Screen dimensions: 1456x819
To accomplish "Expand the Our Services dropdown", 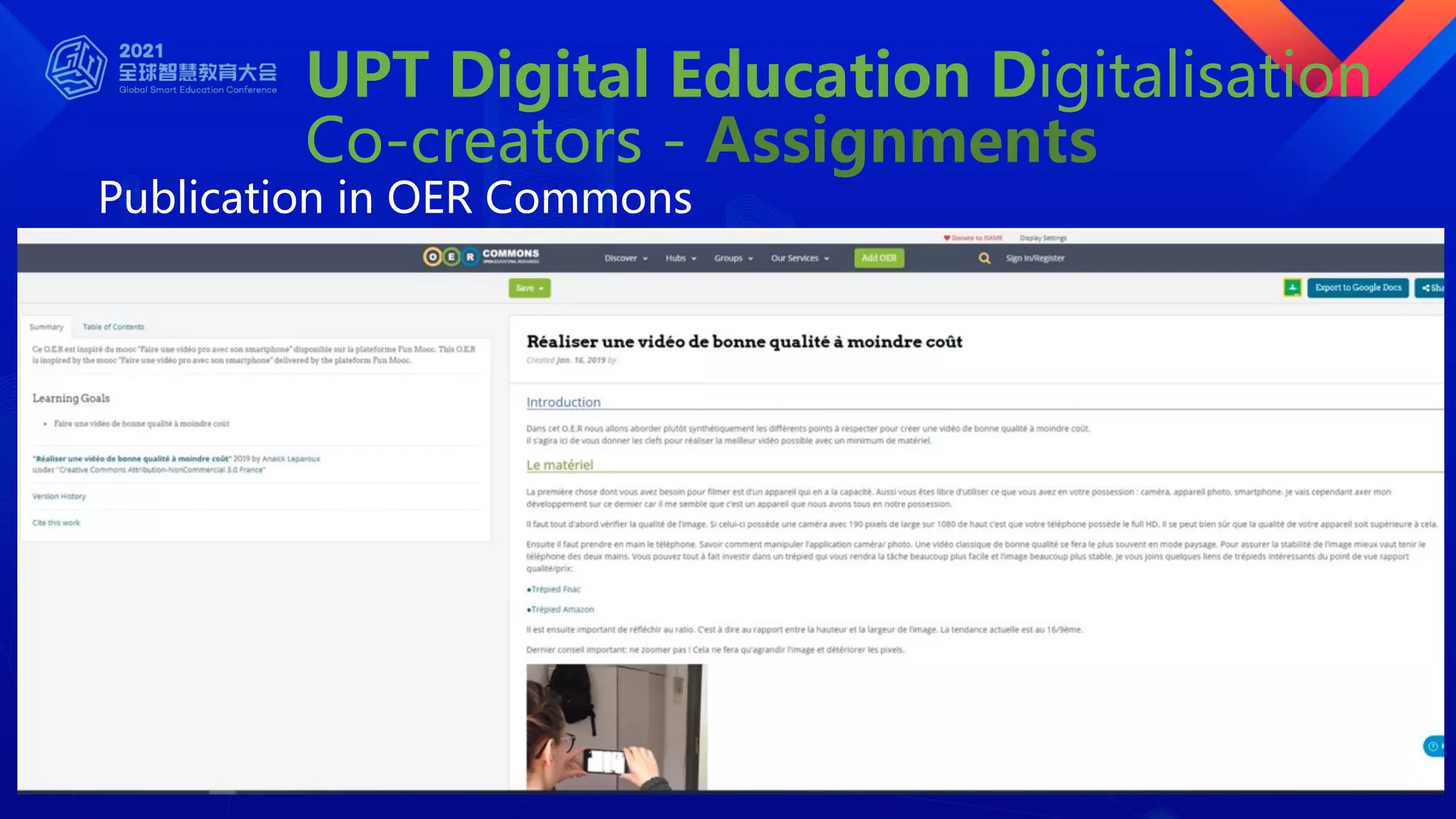I will coord(800,258).
